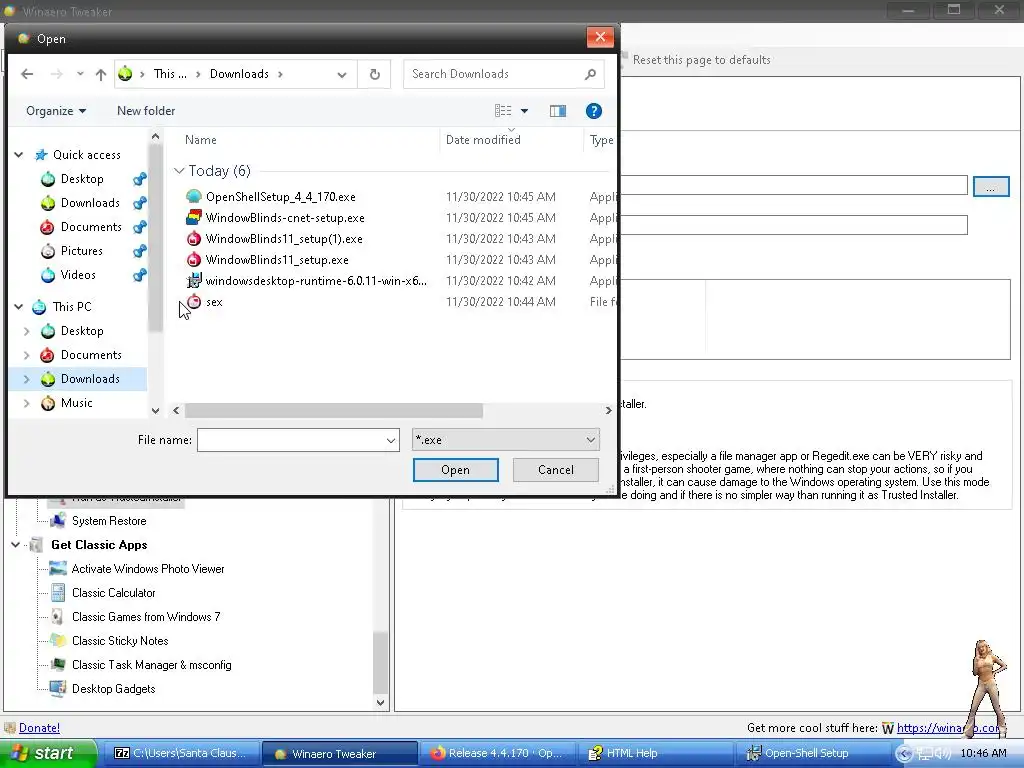Go back using the Back arrow

27,74
